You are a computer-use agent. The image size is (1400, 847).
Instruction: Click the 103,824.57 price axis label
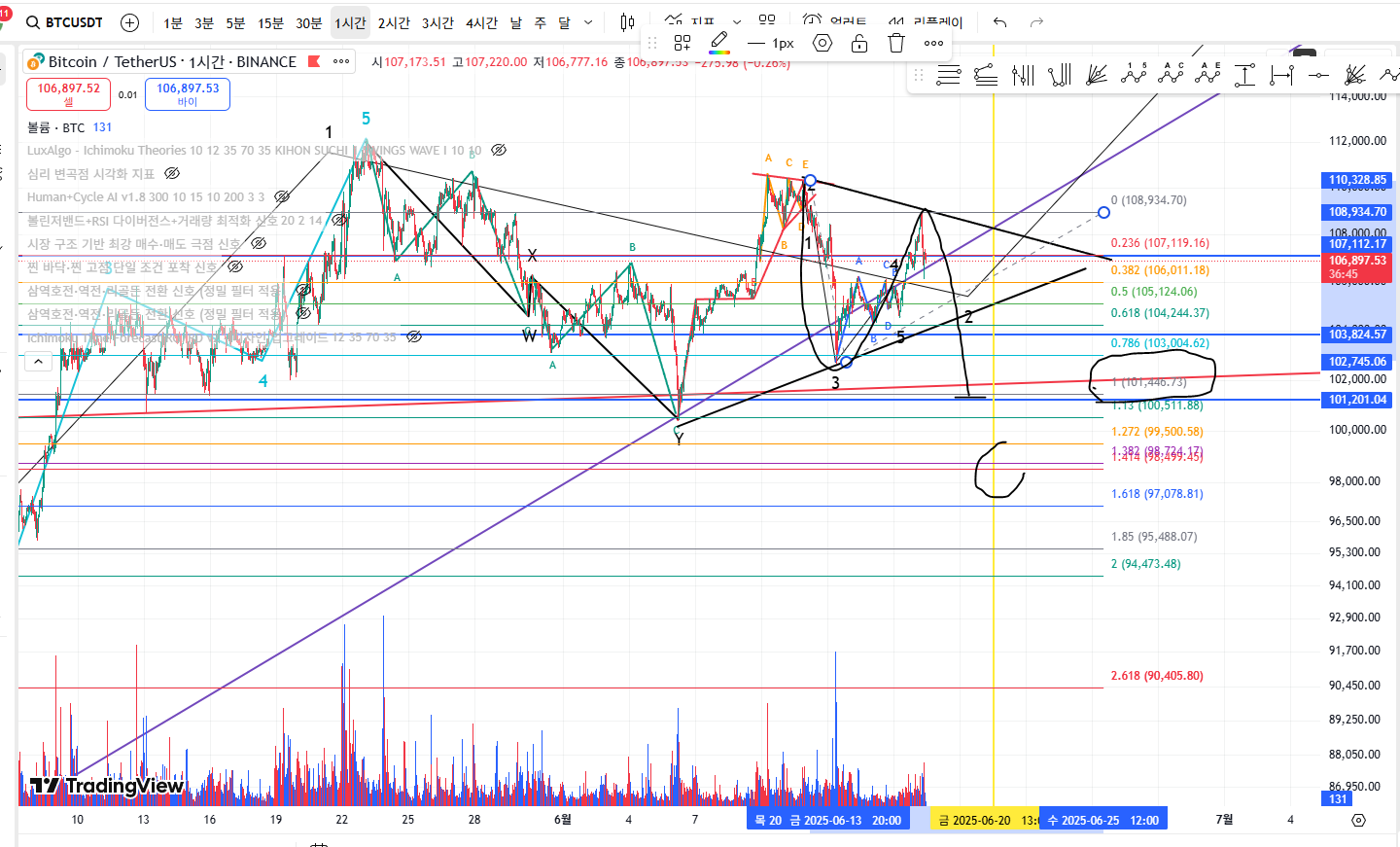coord(1357,335)
